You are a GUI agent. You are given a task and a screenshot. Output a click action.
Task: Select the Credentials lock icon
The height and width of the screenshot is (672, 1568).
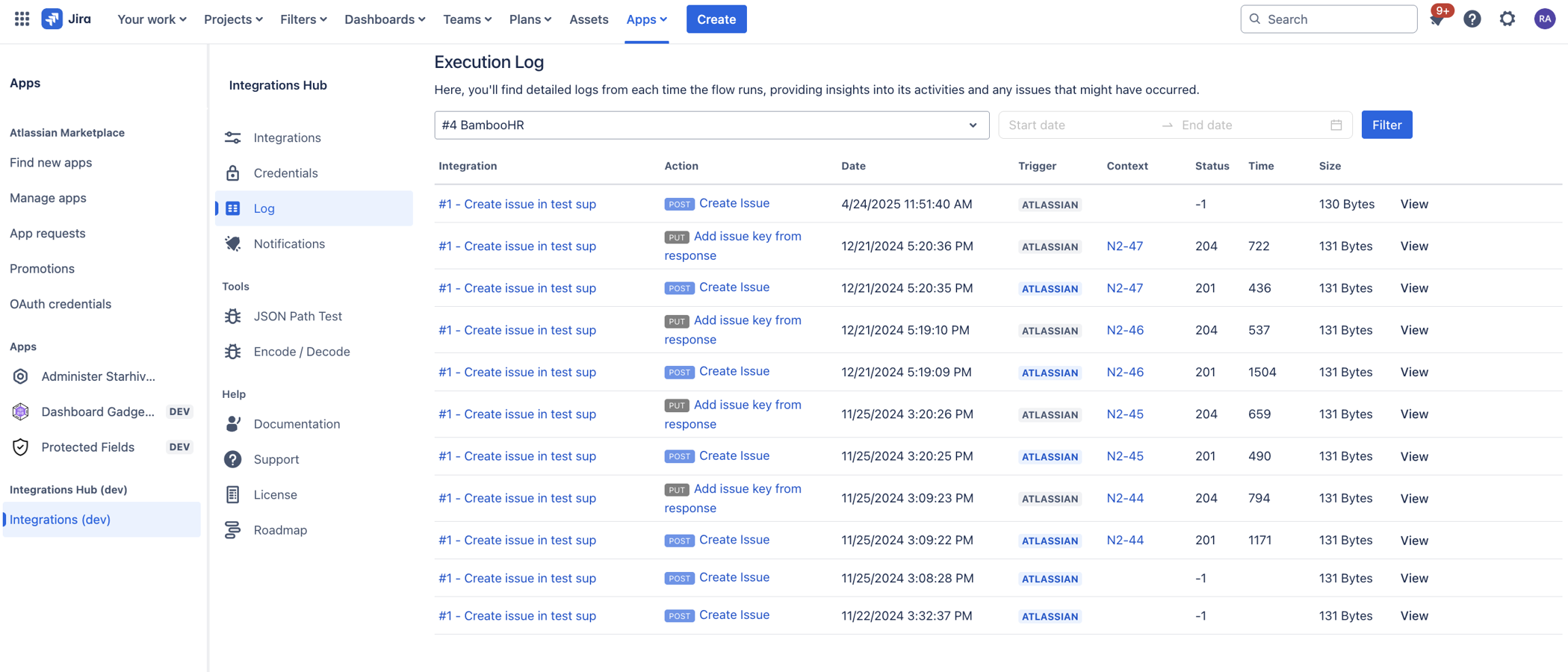[x=232, y=172]
